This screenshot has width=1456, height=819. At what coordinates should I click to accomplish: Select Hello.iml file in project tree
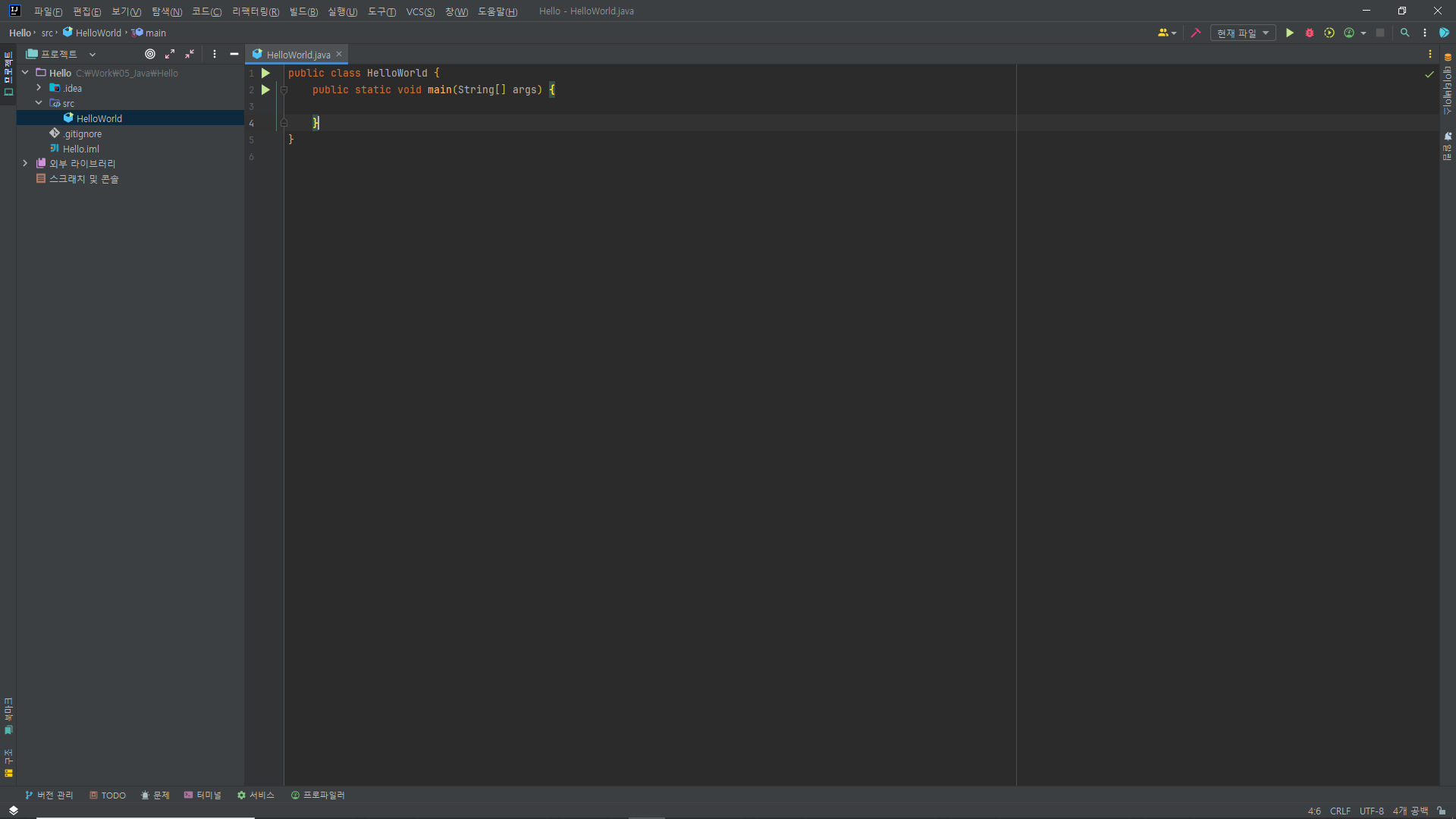click(80, 149)
